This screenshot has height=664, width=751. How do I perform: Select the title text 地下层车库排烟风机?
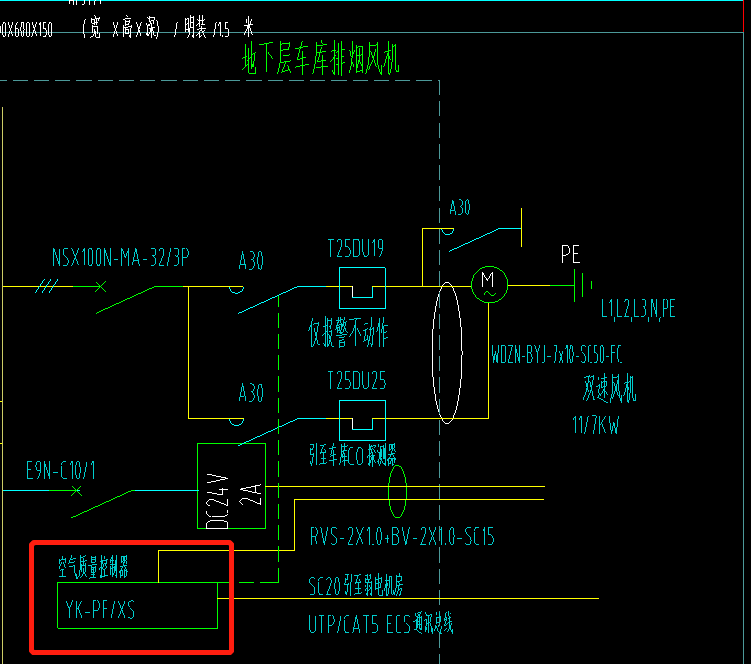point(320,62)
